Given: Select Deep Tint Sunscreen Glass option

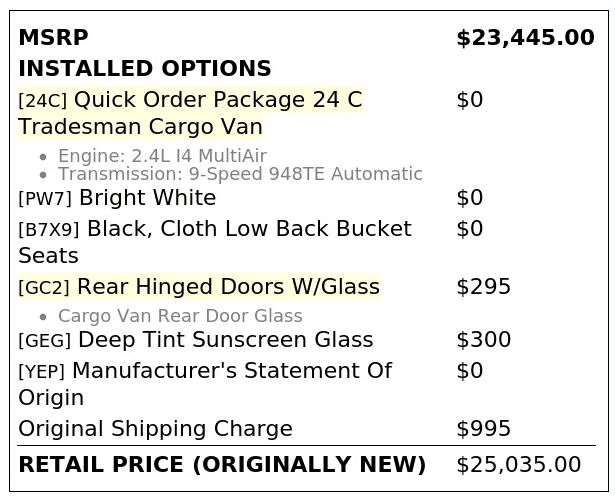Looking at the screenshot, I should click(196, 340).
